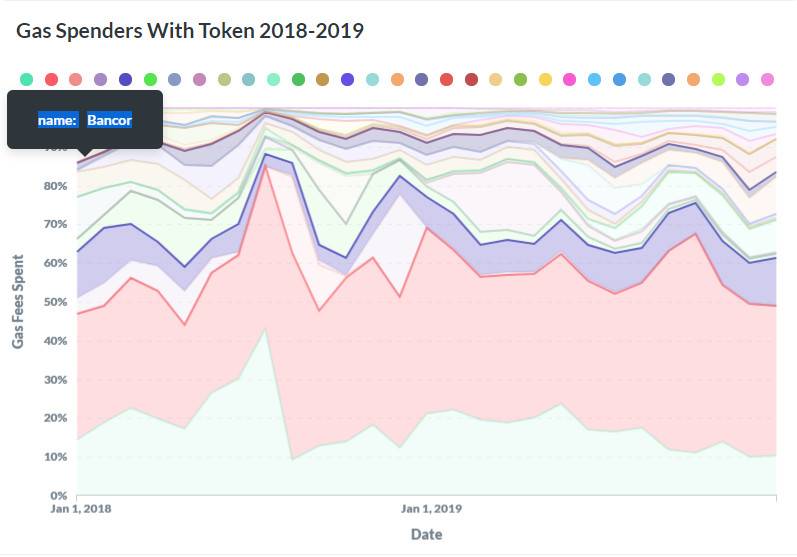Click the Bancor name tooltip
The height and width of the screenshot is (557, 797).
click(x=85, y=120)
